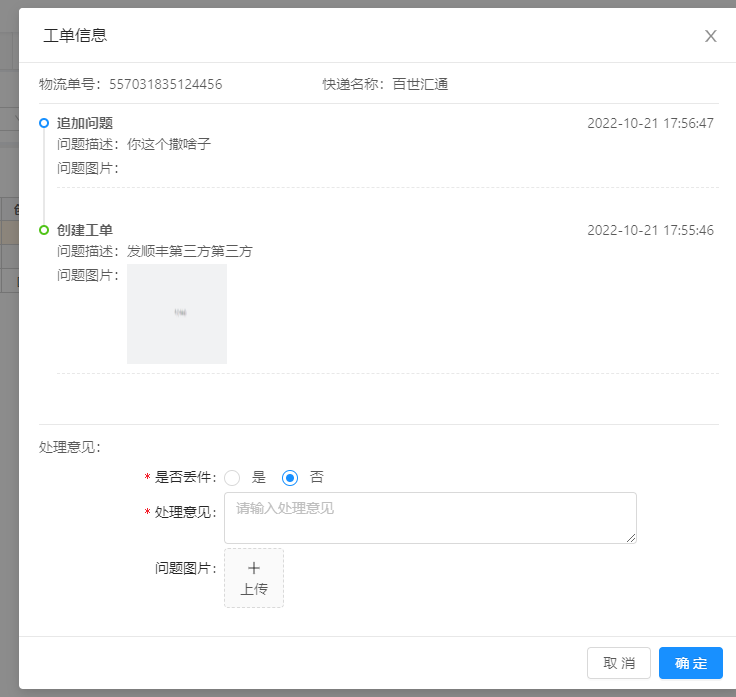Click the logistics number 557031835124456
Viewport: 736px width, 697px height.
click(x=165, y=84)
